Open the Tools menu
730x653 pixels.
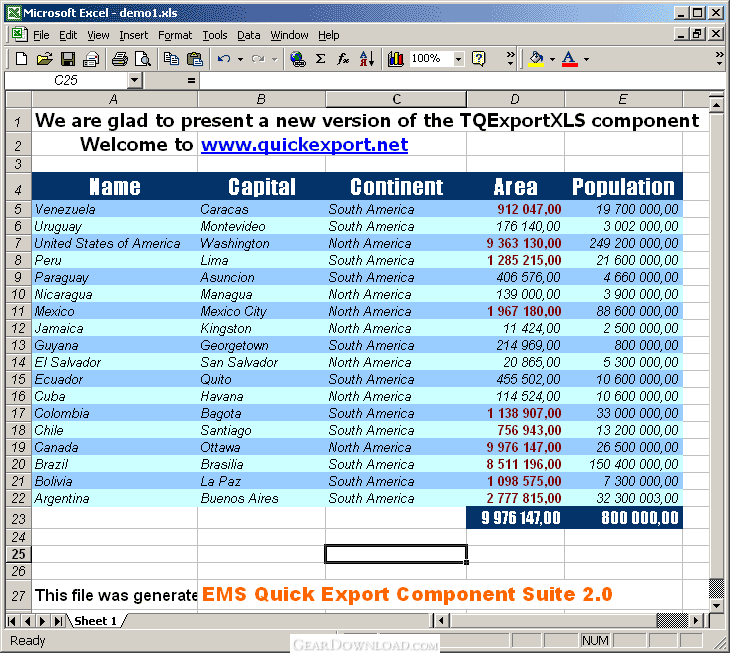(215, 35)
